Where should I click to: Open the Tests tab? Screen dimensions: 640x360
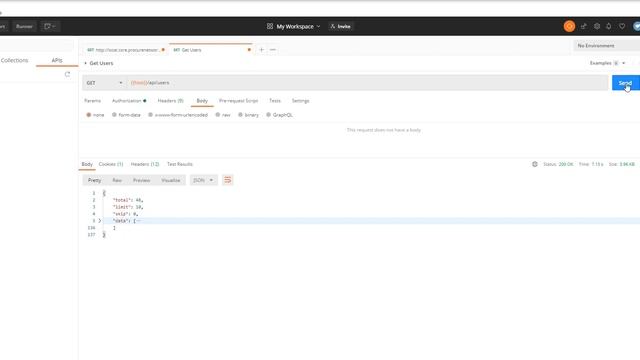pos(275,101)
